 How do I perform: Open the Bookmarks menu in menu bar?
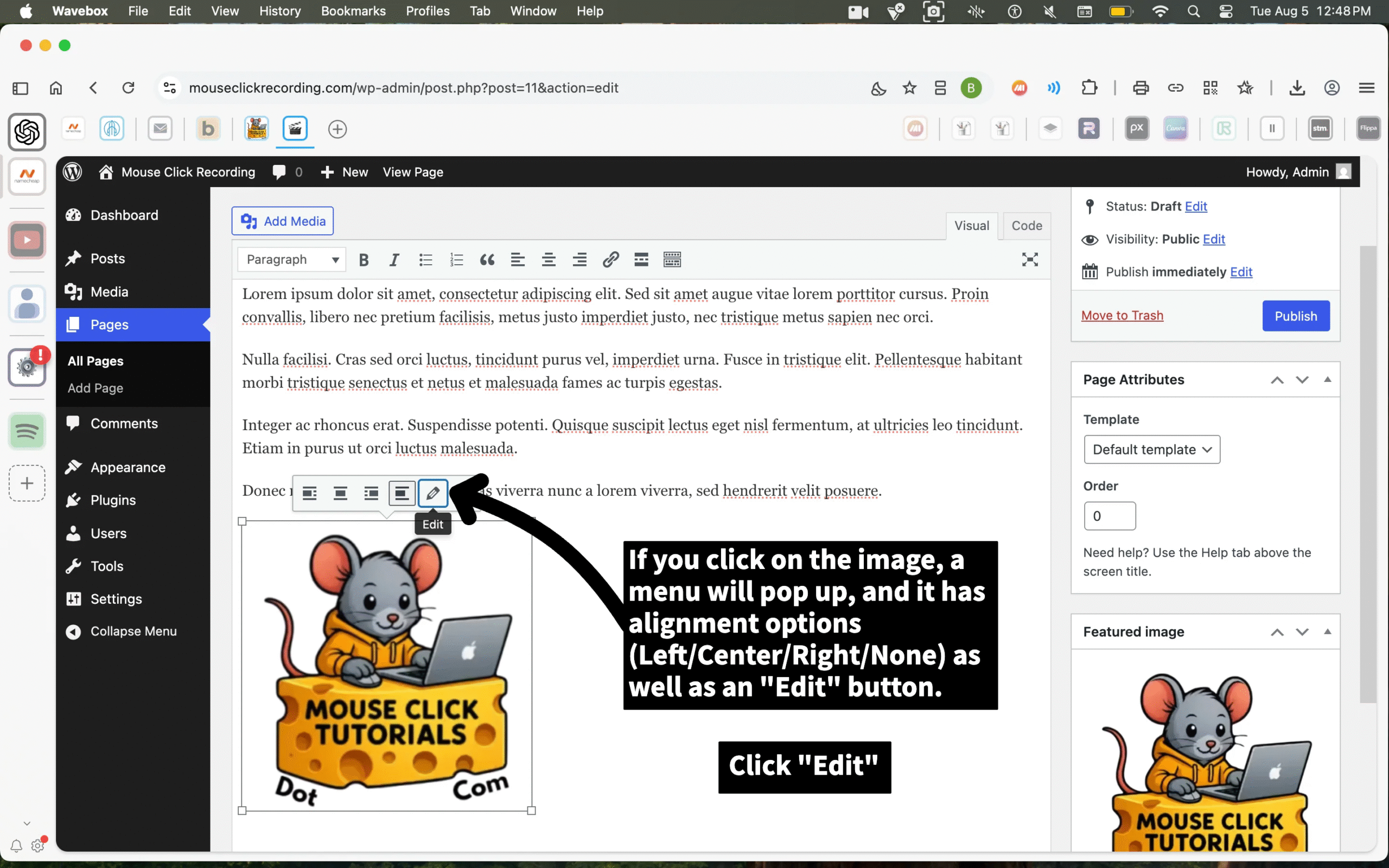pyautogui.click(x=353, y=11)
